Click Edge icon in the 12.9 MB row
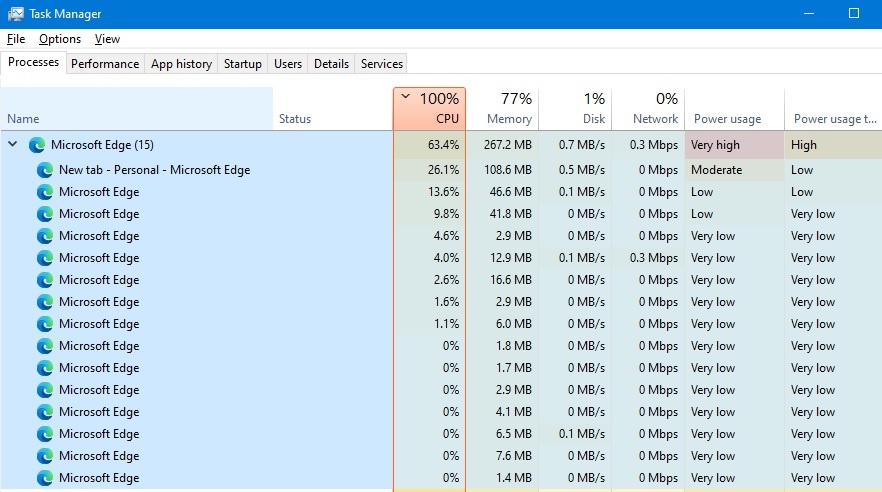This screenshot has height=492, width=882. pos(44,258)
